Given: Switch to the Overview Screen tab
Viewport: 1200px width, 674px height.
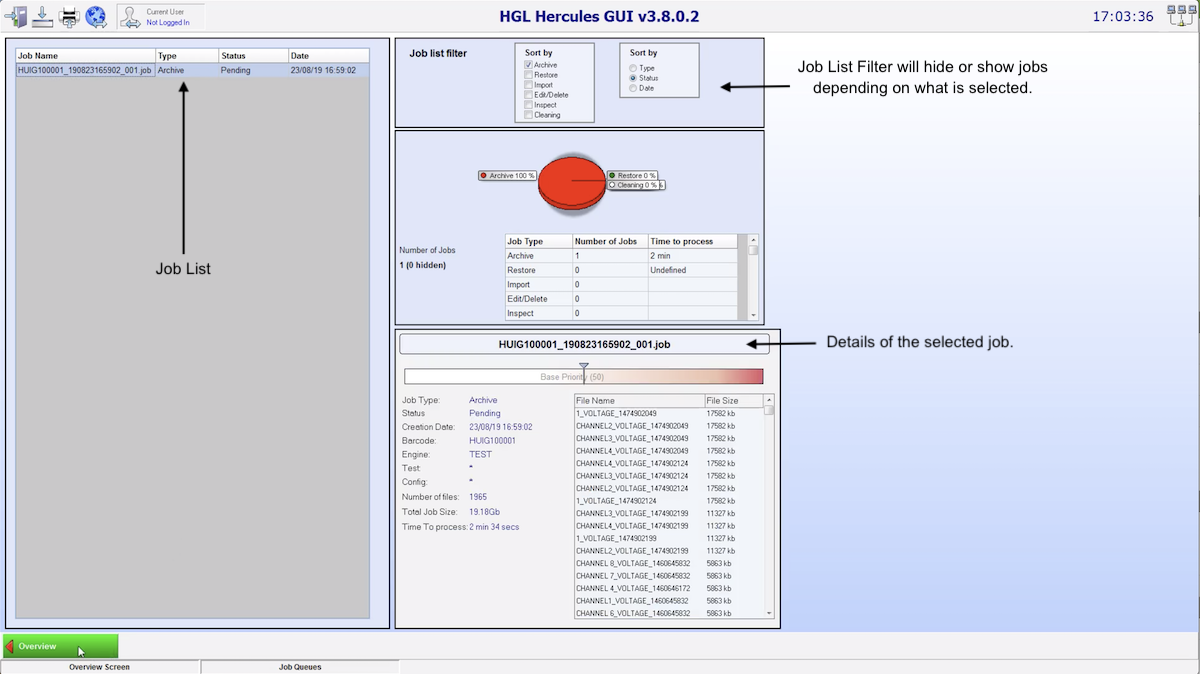Looking at the screenshot, I should click(x=100, y=667).
